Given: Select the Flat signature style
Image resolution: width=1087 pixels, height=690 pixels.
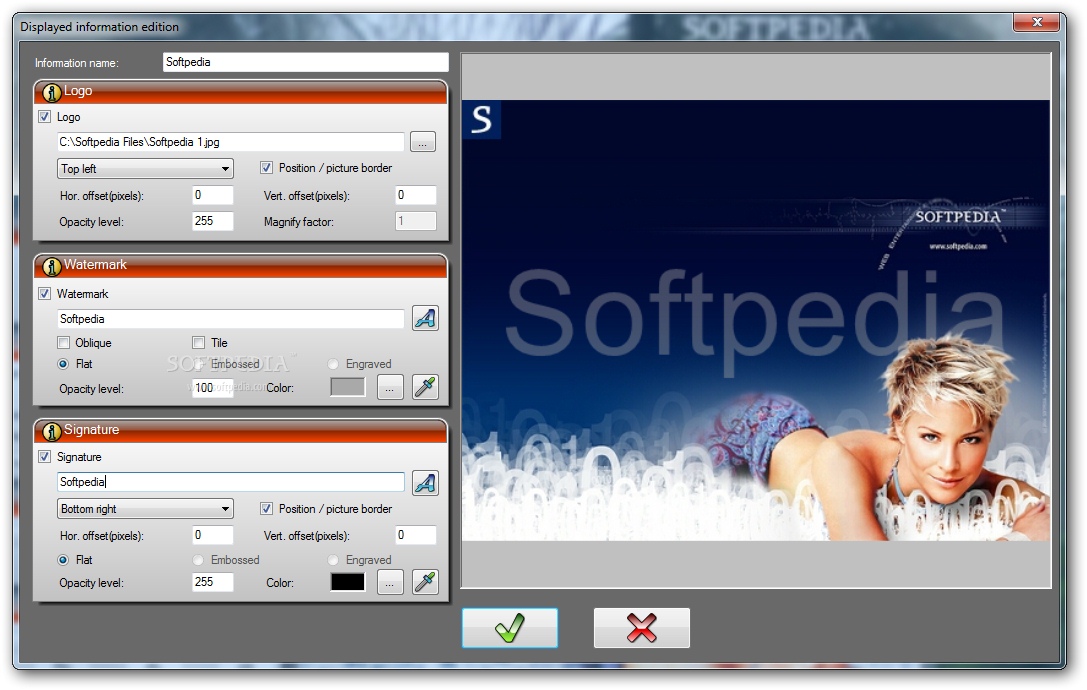Looking at the screenshot, I should coord(63,560).
